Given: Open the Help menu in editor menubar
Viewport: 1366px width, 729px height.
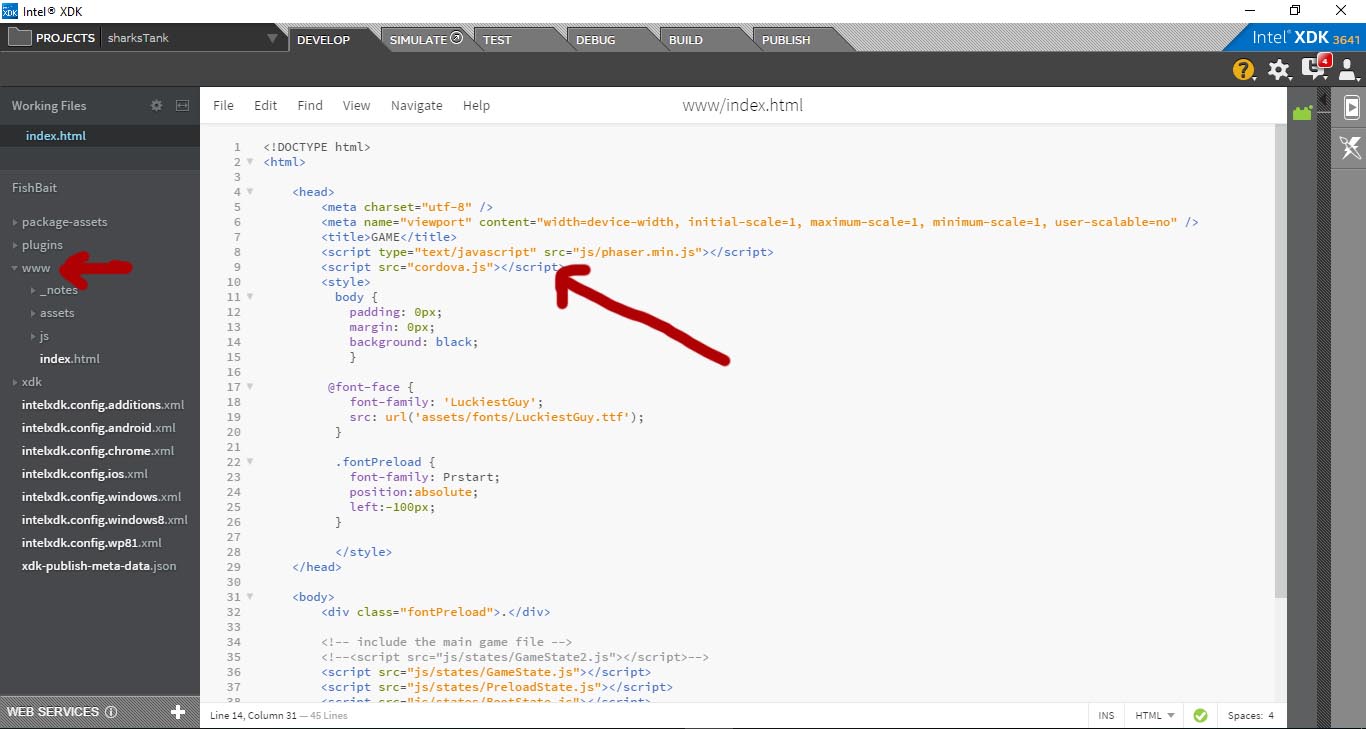Looking at the screenshot, I should [x=476, y=105].
